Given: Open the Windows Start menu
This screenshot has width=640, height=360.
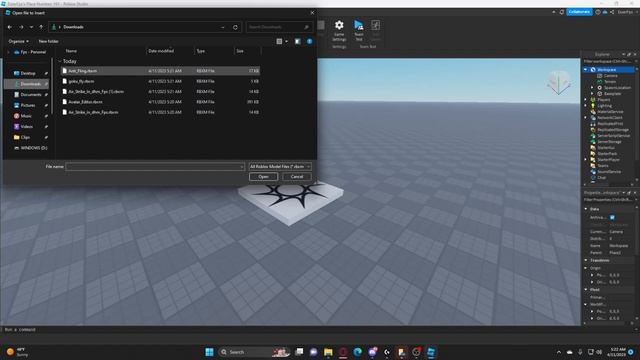Looking at the screenshot, I should 209,352.
